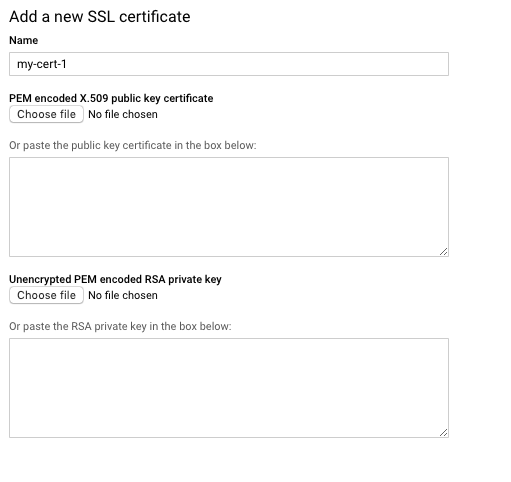Click 'No file chosen' beside the private key upload
The height and width of the screenshot is (482, 511).
coord(123,295)
